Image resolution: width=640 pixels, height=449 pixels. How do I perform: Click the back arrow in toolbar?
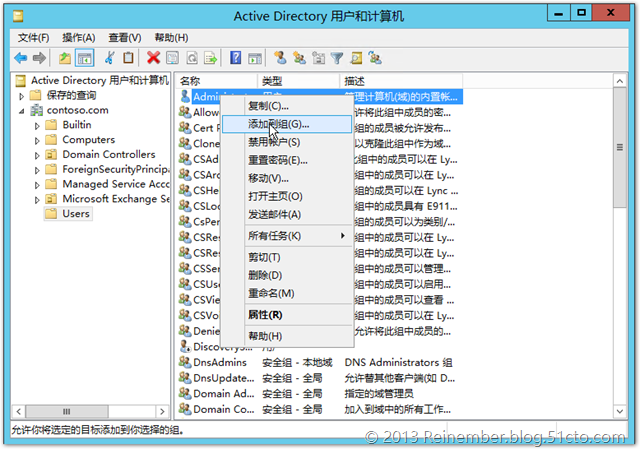click(x=17, y=58)
